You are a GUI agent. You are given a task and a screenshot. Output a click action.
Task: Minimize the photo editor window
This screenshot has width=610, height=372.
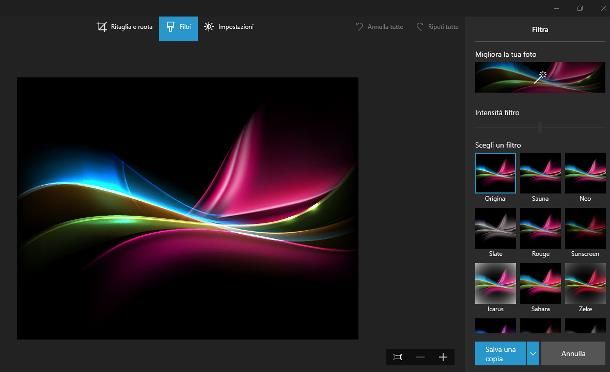pyautogui.click(x=557, y=8)
